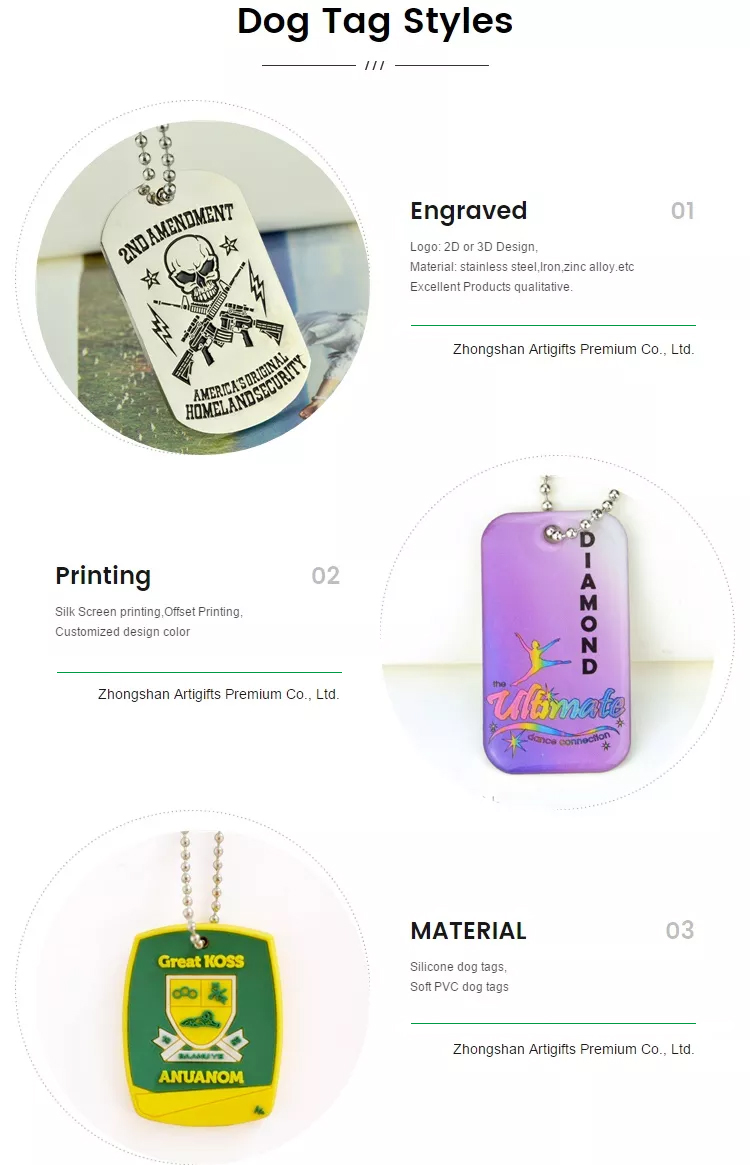The image size is (750, 1165).
Task: Click the MATERIAL section title
Action: [x=468, y=930]
